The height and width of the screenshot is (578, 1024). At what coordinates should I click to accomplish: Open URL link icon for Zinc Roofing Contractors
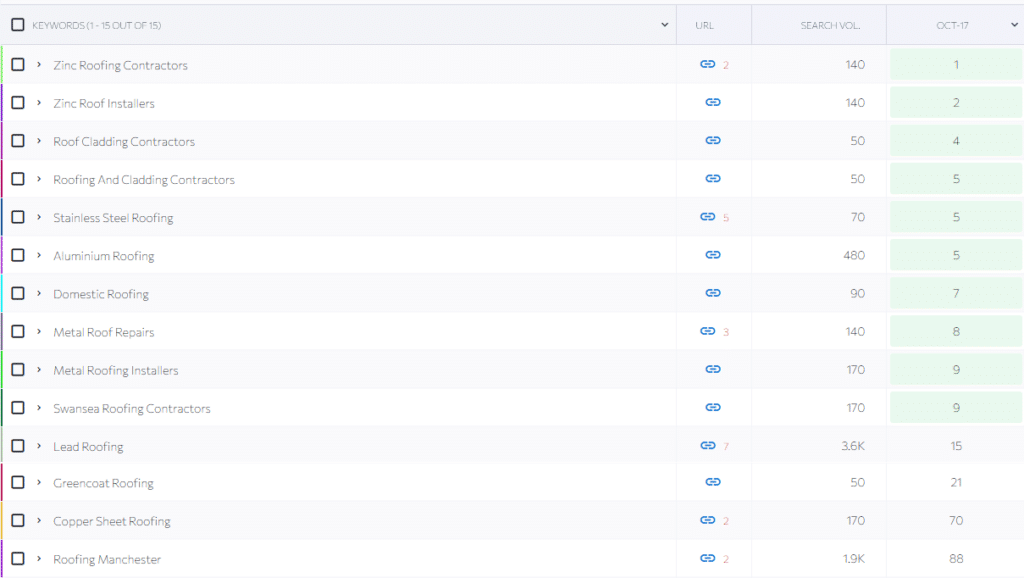[x=707, y=64]
